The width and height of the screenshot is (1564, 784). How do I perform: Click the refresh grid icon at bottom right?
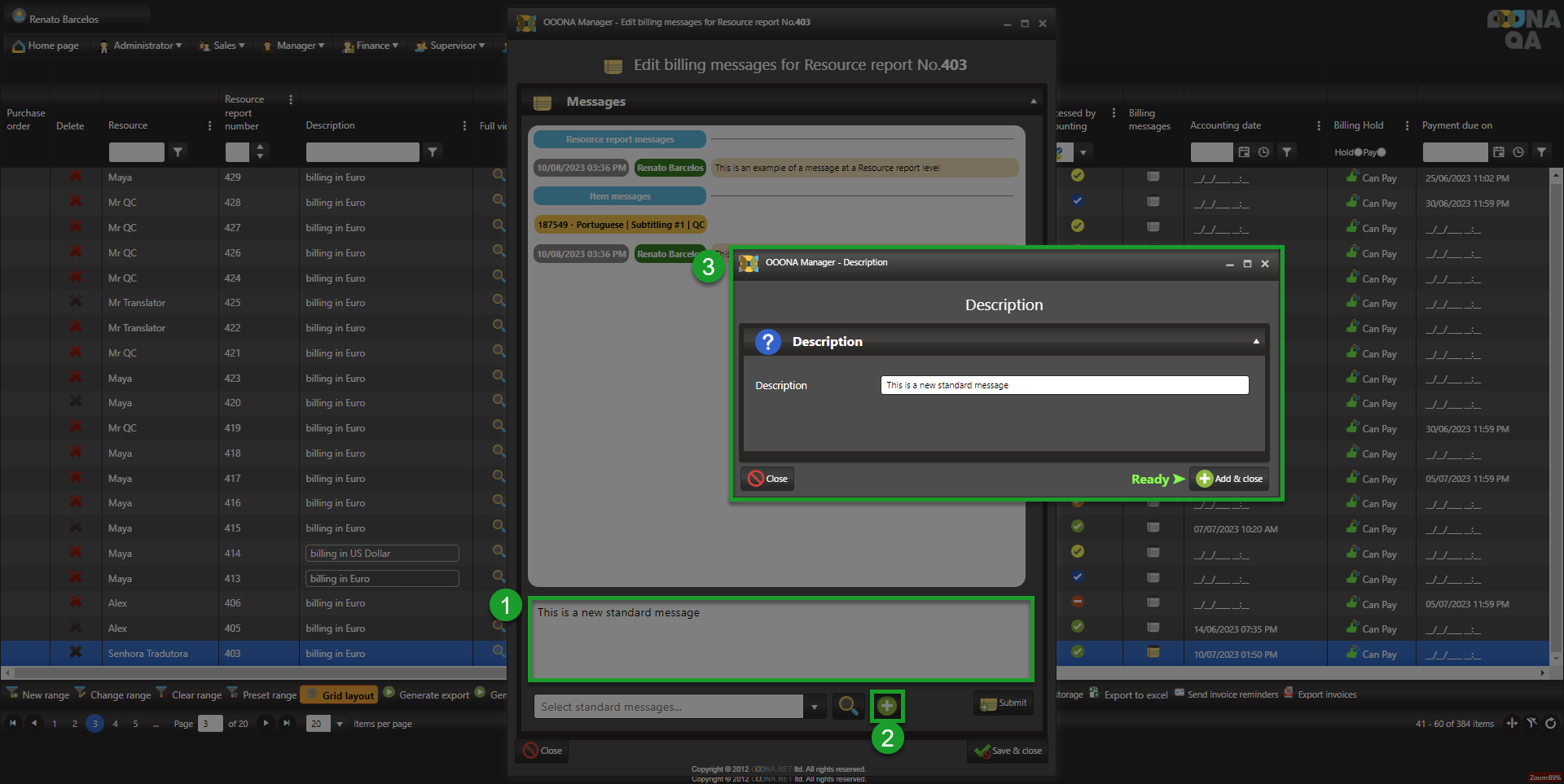1550,723
